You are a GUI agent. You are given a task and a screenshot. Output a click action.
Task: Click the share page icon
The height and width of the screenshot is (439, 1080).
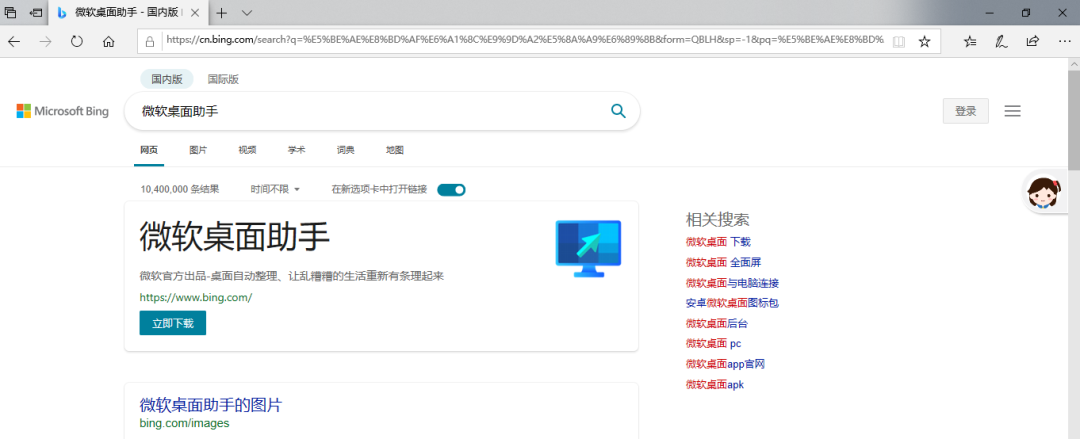1032,41
